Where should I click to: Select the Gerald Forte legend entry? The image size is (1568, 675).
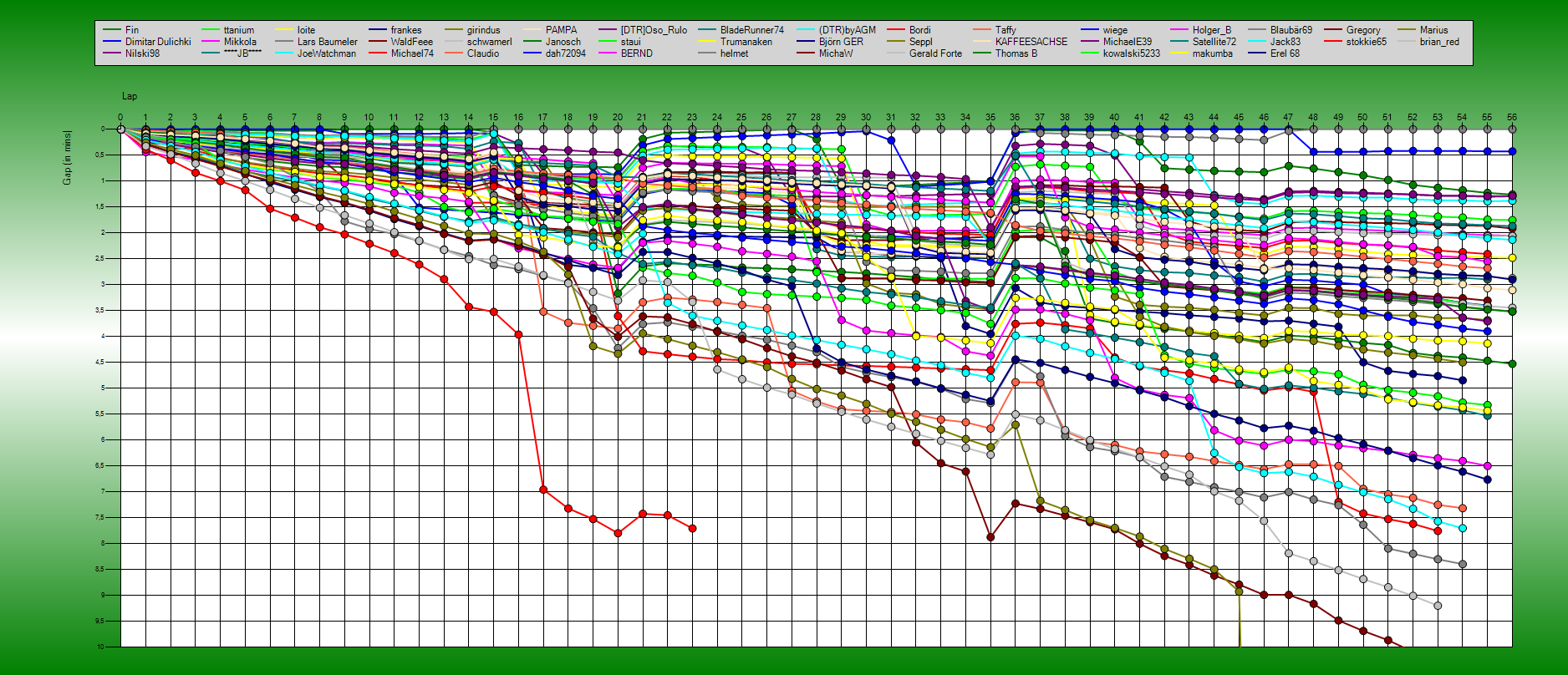coord(935,53)
